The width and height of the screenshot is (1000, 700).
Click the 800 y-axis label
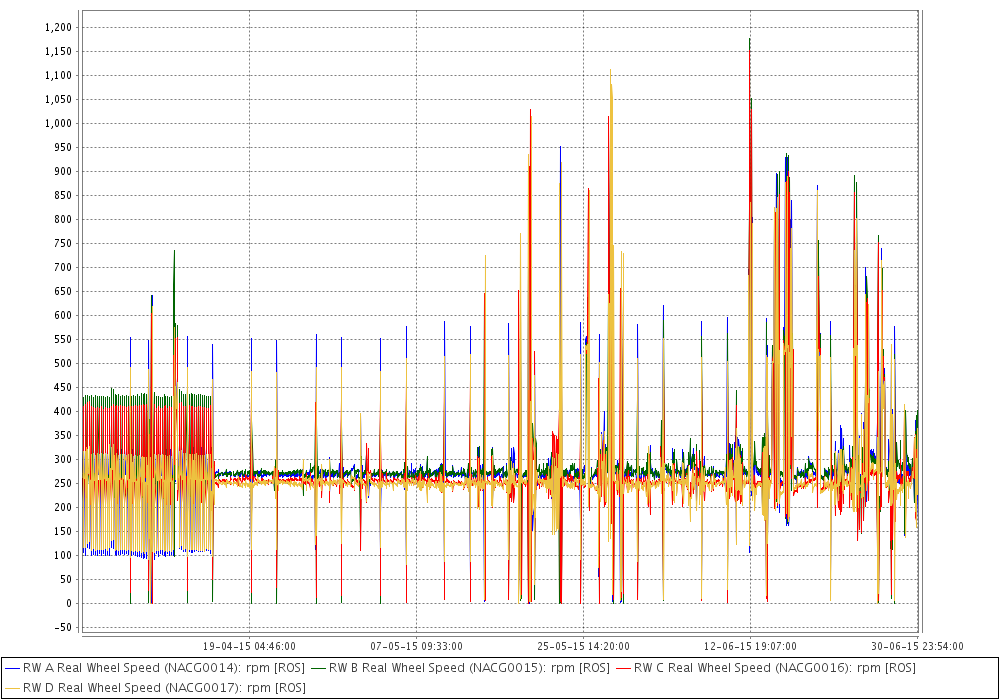point(62,219)
